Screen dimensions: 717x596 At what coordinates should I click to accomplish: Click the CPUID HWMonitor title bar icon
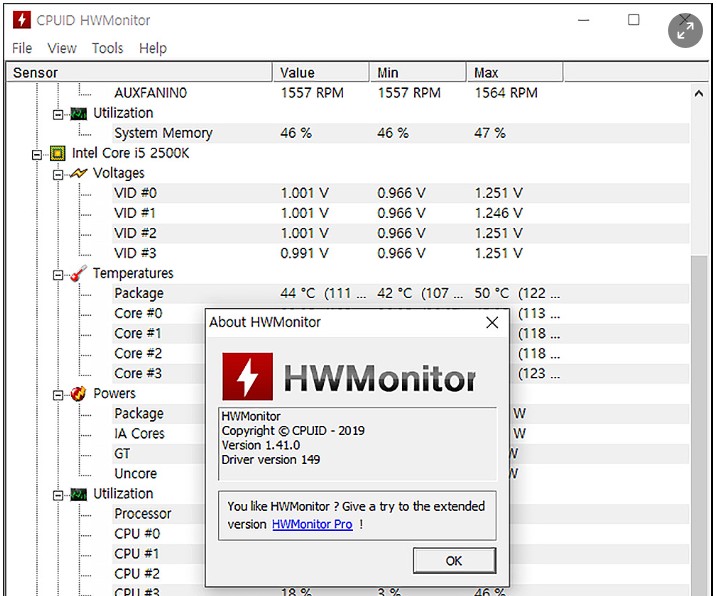coord(21,20)
